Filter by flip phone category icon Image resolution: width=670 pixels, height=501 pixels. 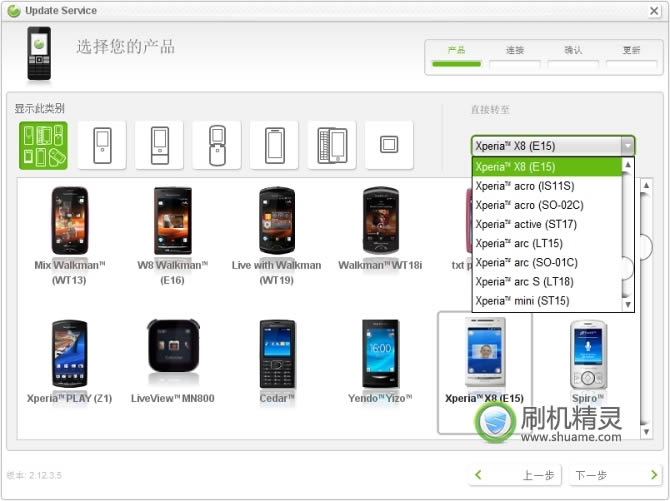(x=217, y=146)
